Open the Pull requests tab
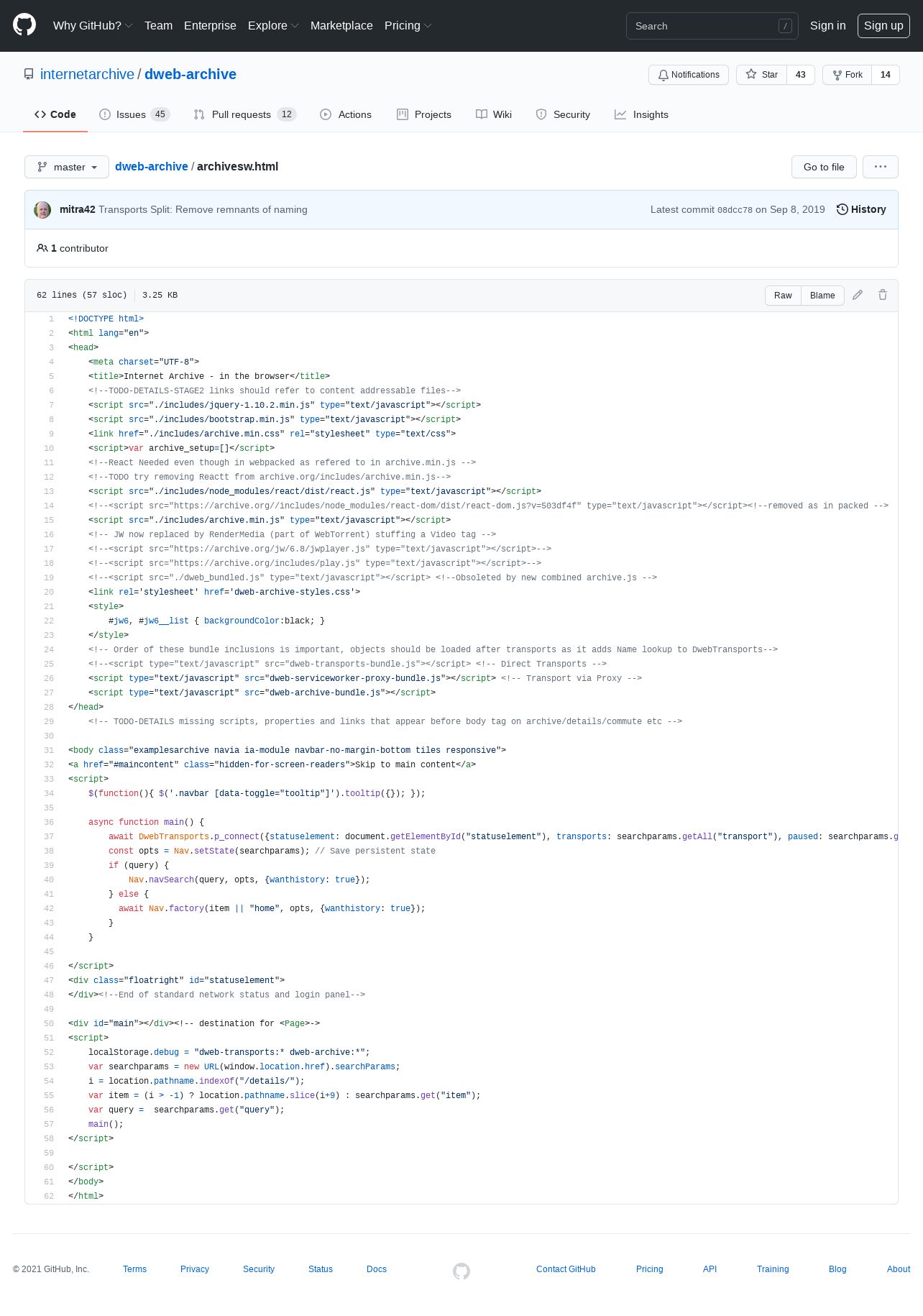The width and height of the screenshot is (923, 1316). coord(245,114)
